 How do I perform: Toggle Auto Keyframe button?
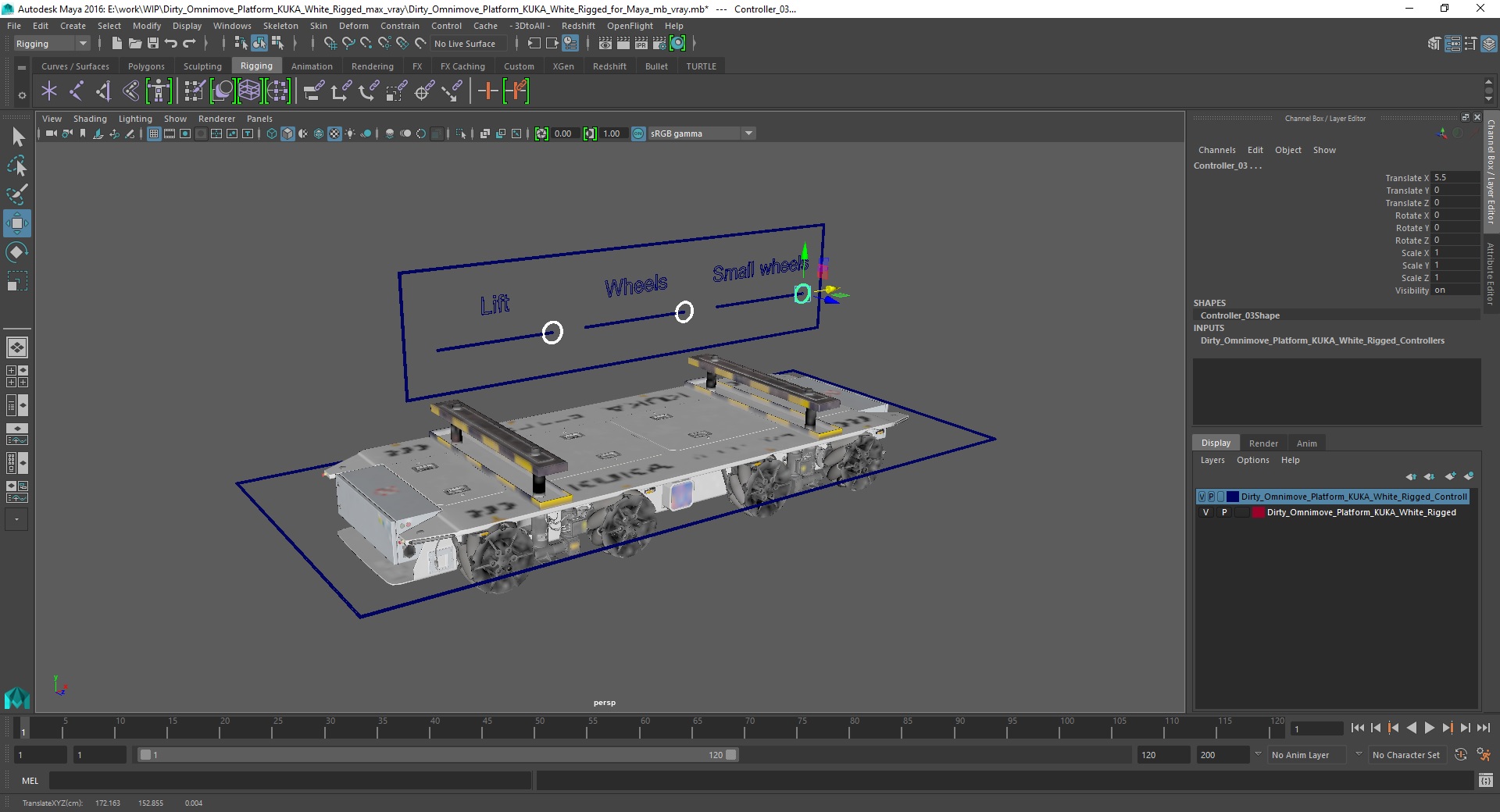coord(1461,755)
